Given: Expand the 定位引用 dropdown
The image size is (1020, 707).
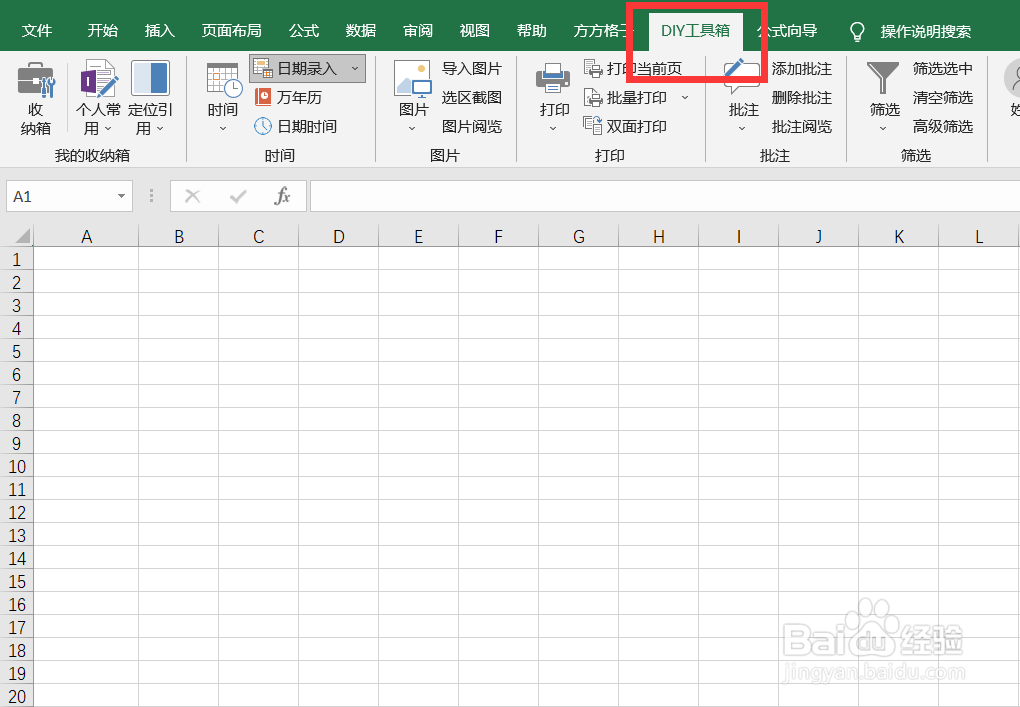Looking at the screenshot, I should (160, 129).
